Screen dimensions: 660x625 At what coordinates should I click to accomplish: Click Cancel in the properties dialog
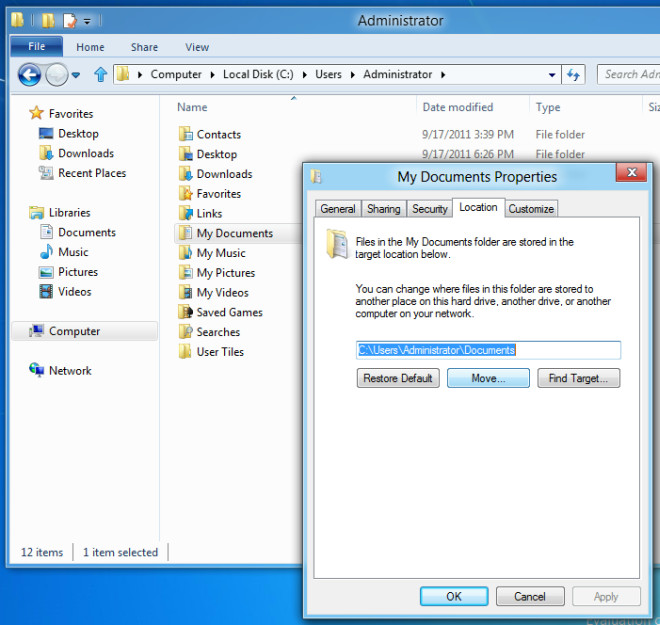click(x=530, y=596)
